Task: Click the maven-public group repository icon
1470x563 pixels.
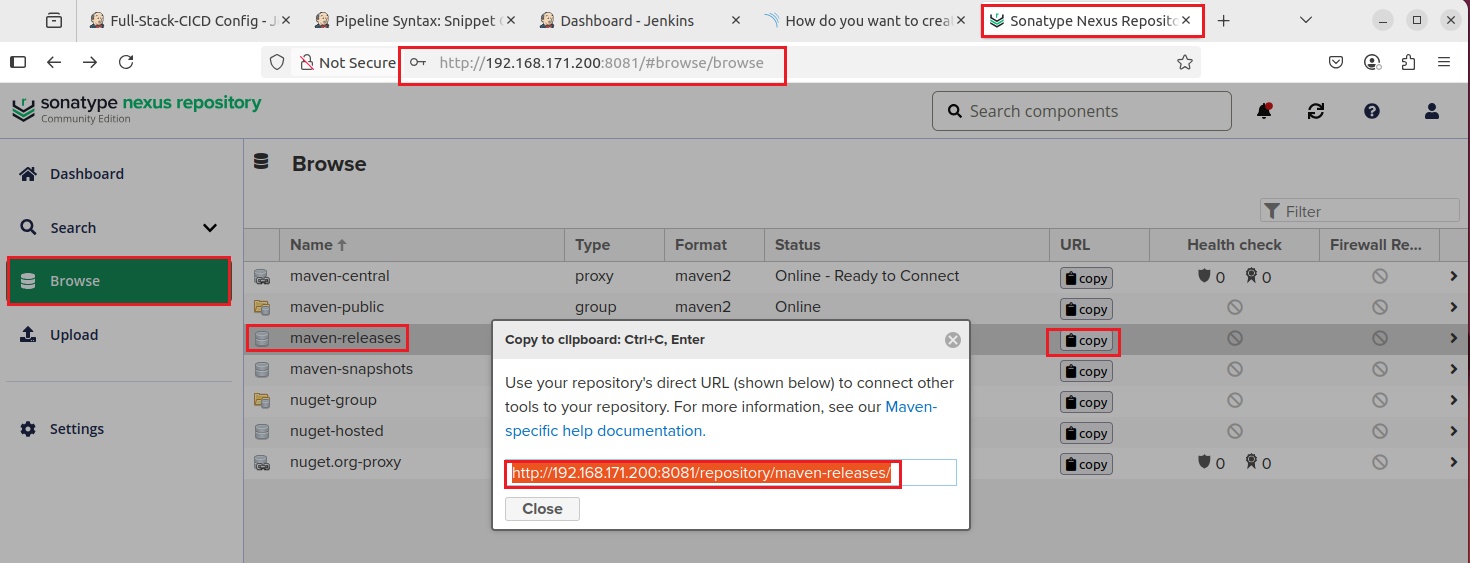Action: 262,307
